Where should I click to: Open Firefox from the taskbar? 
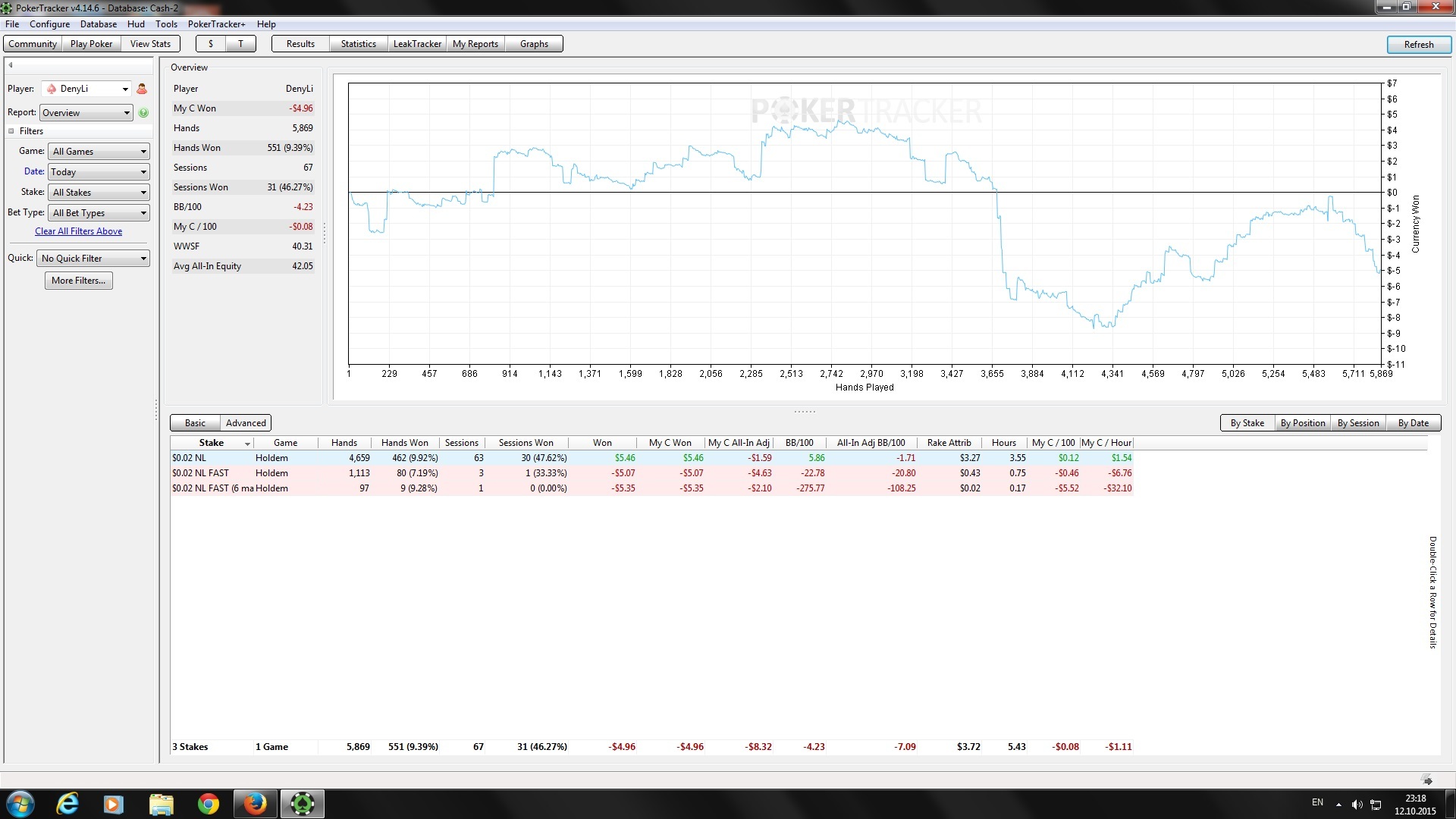[255, 804]
